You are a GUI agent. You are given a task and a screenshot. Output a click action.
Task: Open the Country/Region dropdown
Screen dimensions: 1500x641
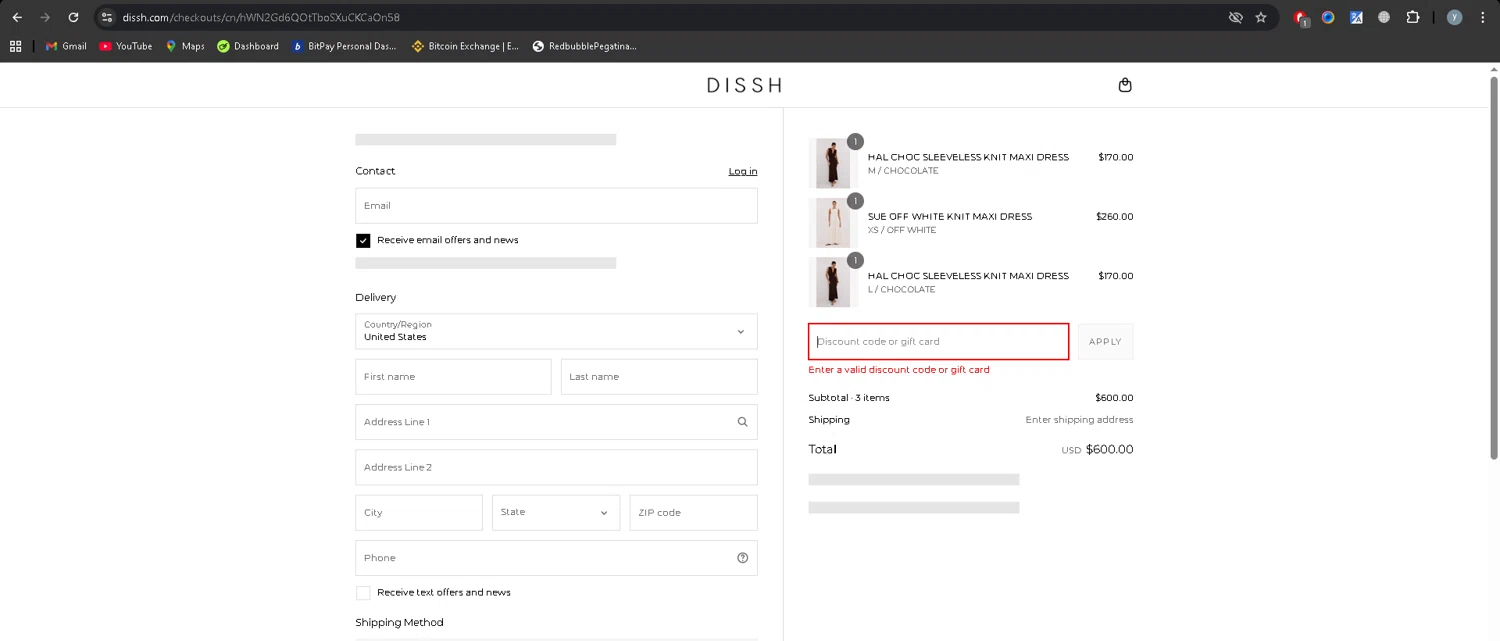tap(556, 331)
